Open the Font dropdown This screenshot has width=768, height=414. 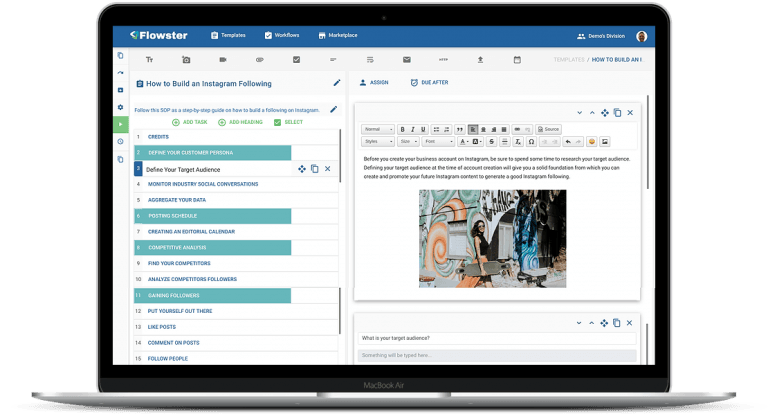[438, 142]
